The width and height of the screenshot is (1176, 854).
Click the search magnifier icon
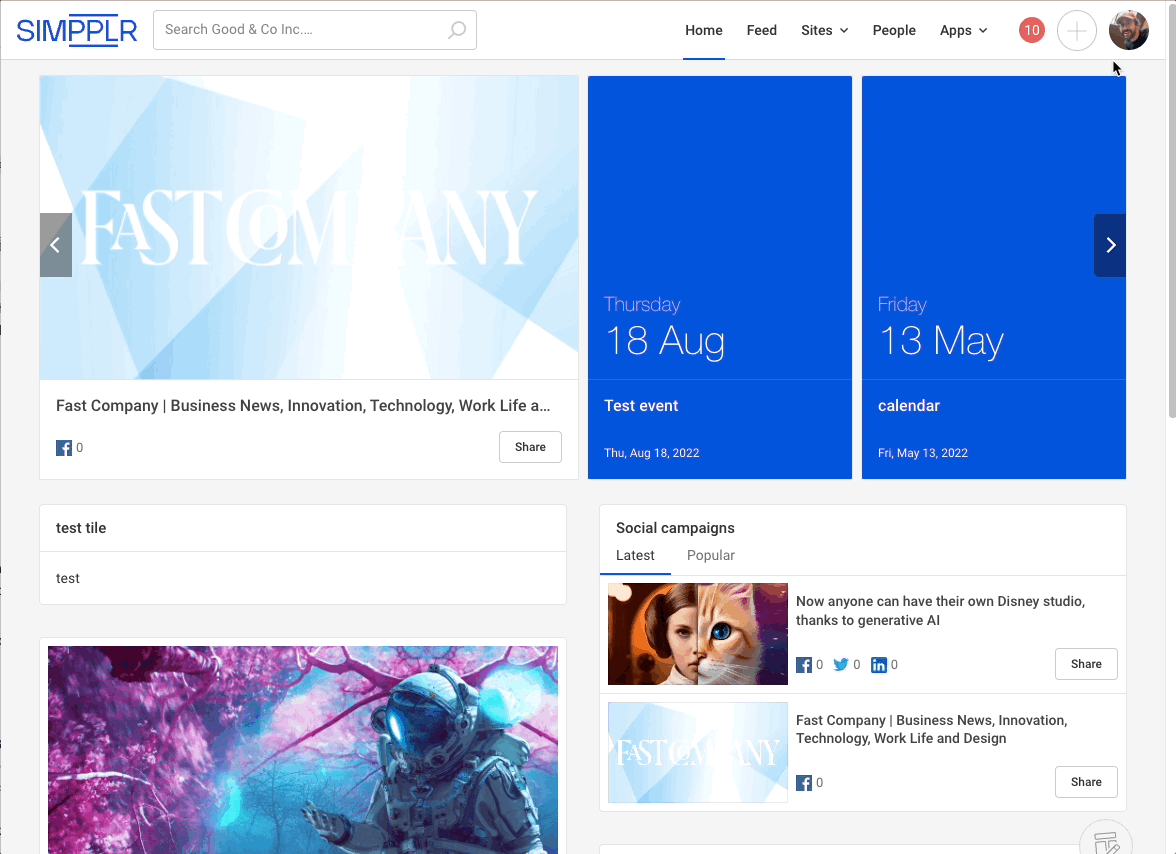point(457,30)
